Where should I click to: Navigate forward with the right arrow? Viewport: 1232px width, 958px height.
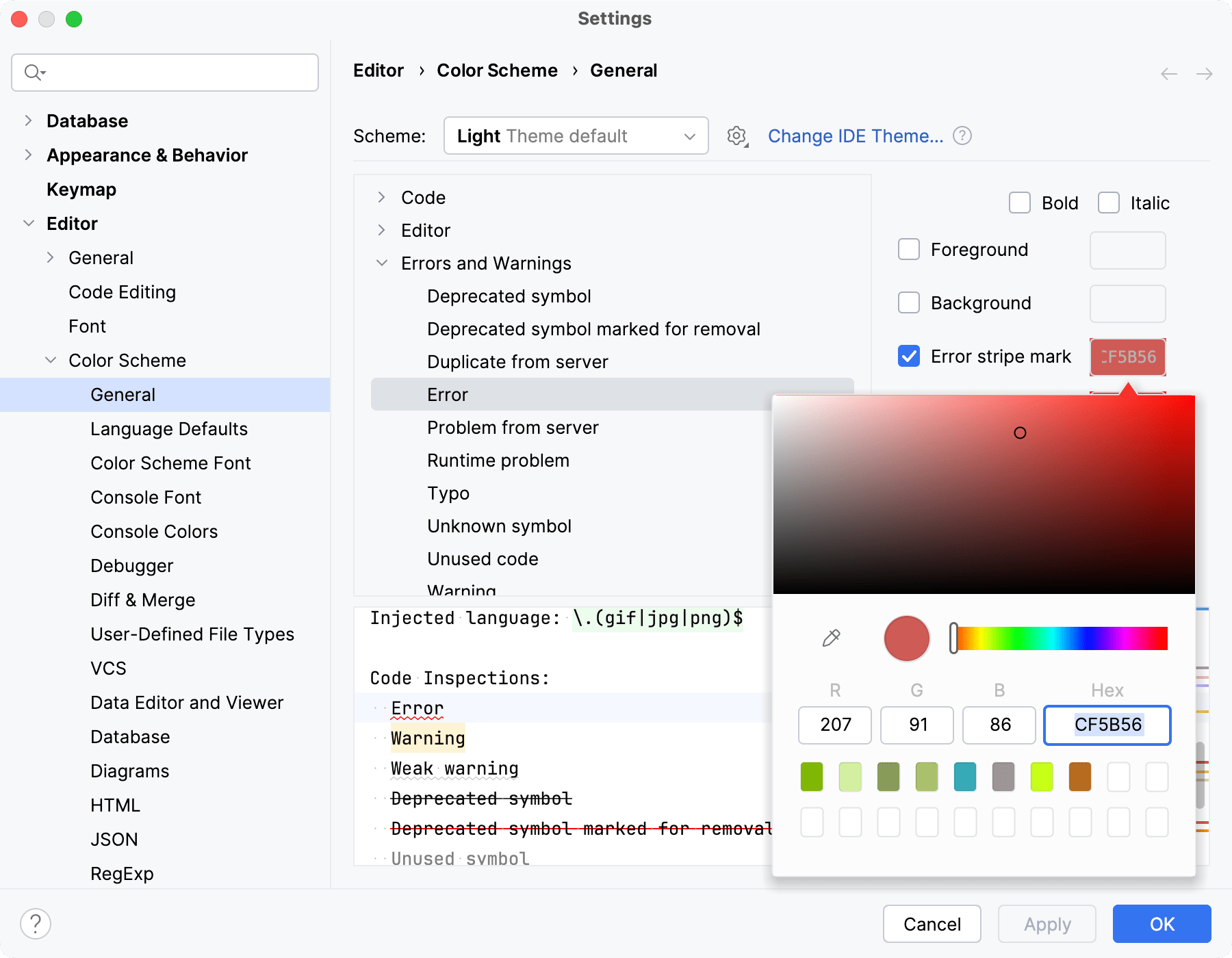coord(1205,74)
